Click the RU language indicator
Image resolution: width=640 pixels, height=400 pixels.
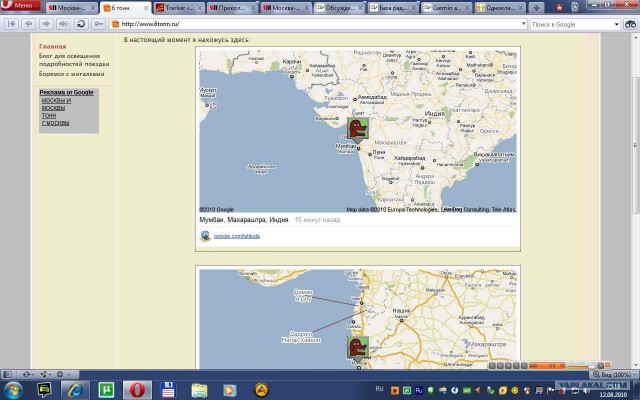coord(379,389)
